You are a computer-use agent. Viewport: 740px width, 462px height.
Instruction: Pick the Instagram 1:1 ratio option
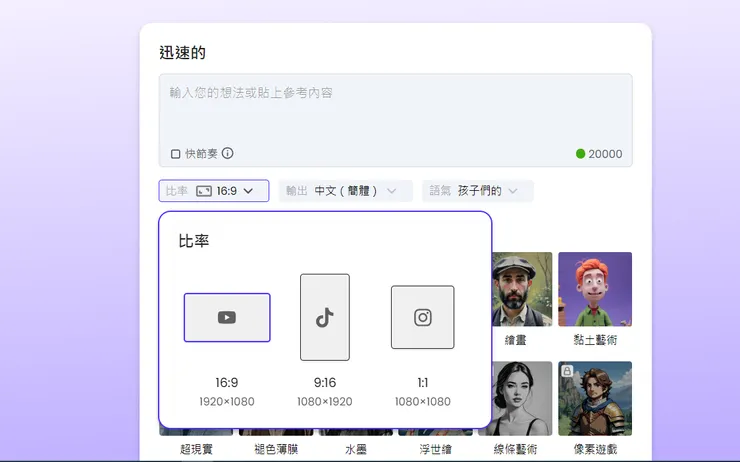422,317
